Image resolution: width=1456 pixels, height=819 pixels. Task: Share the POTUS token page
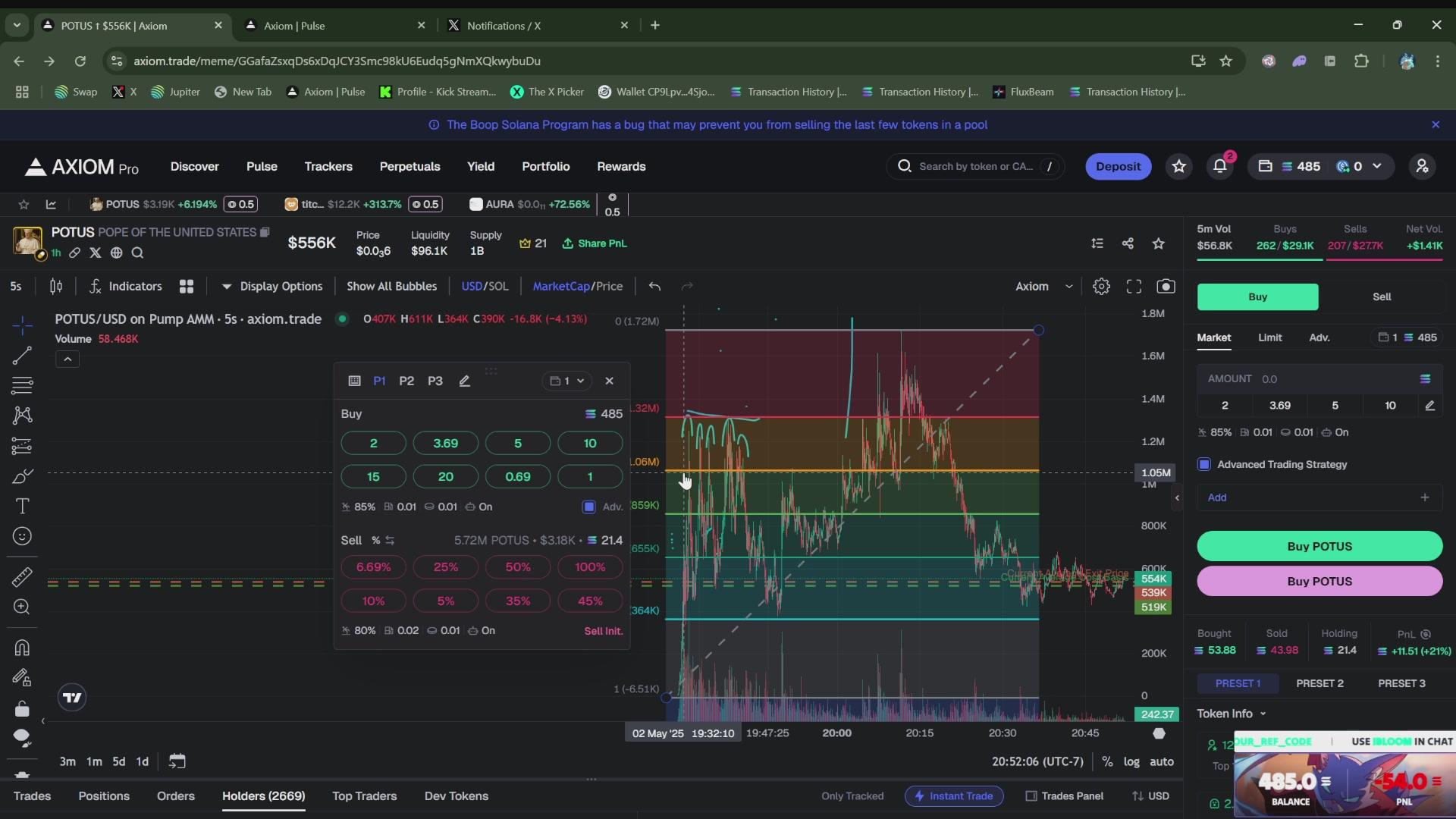tap(1128, 243)
